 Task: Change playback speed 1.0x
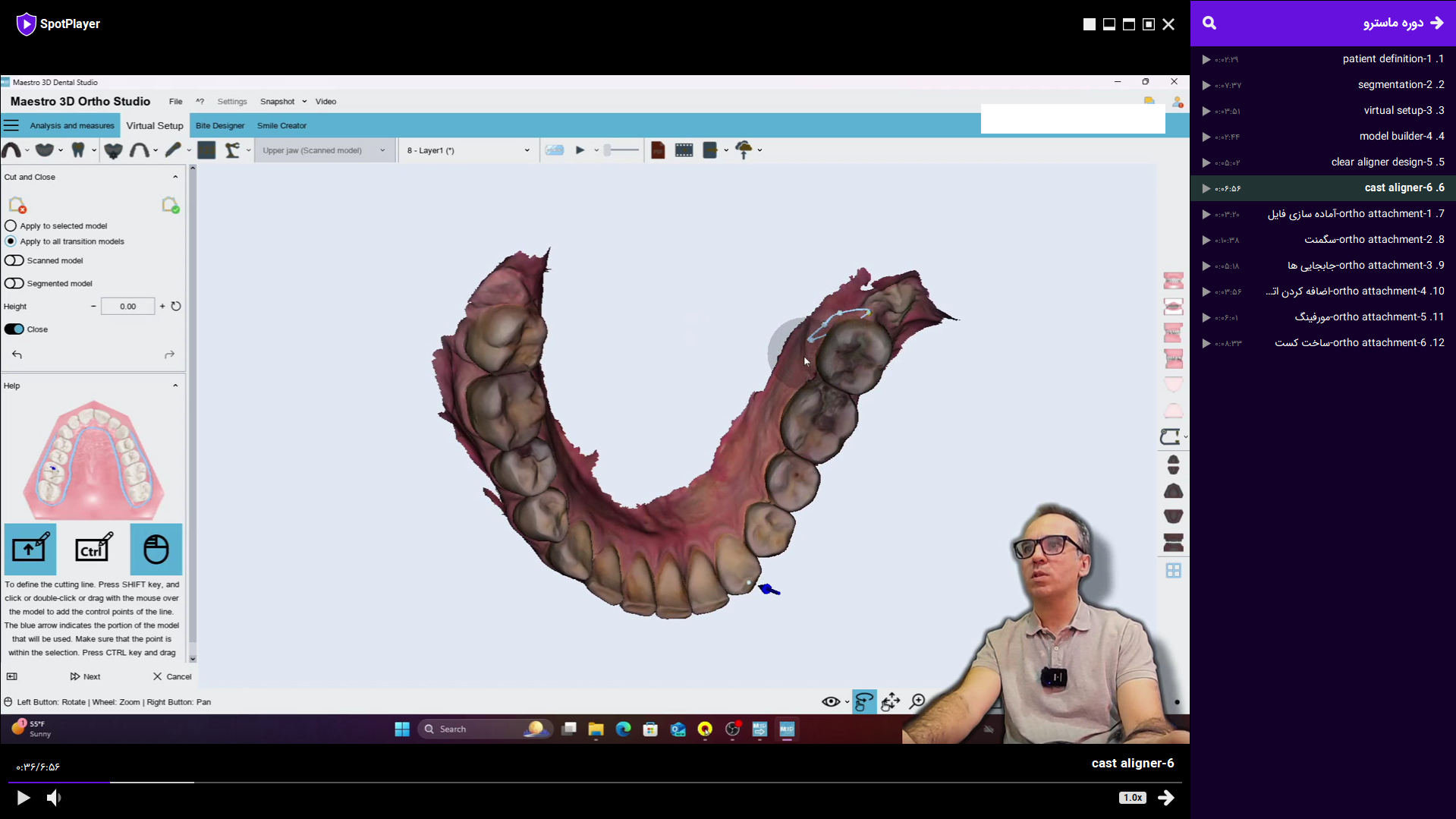pos(1132,798)
